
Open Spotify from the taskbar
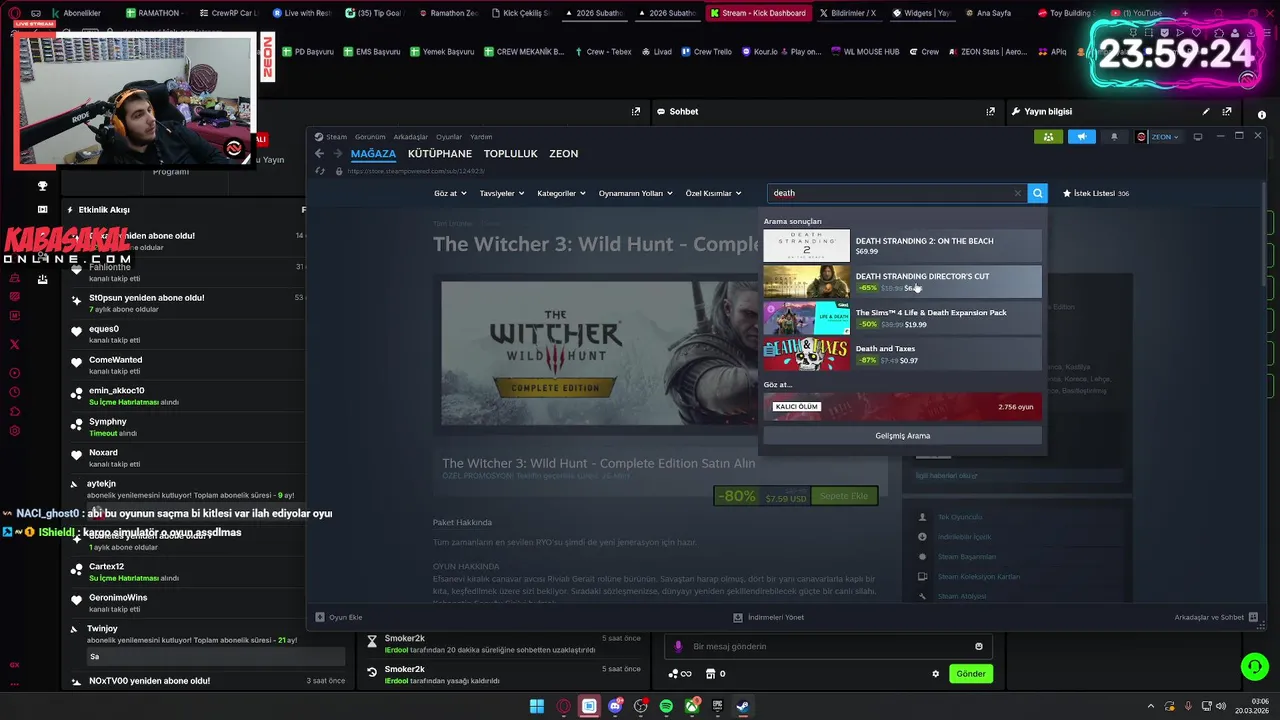pyautogui.click(x=666, y=706)
